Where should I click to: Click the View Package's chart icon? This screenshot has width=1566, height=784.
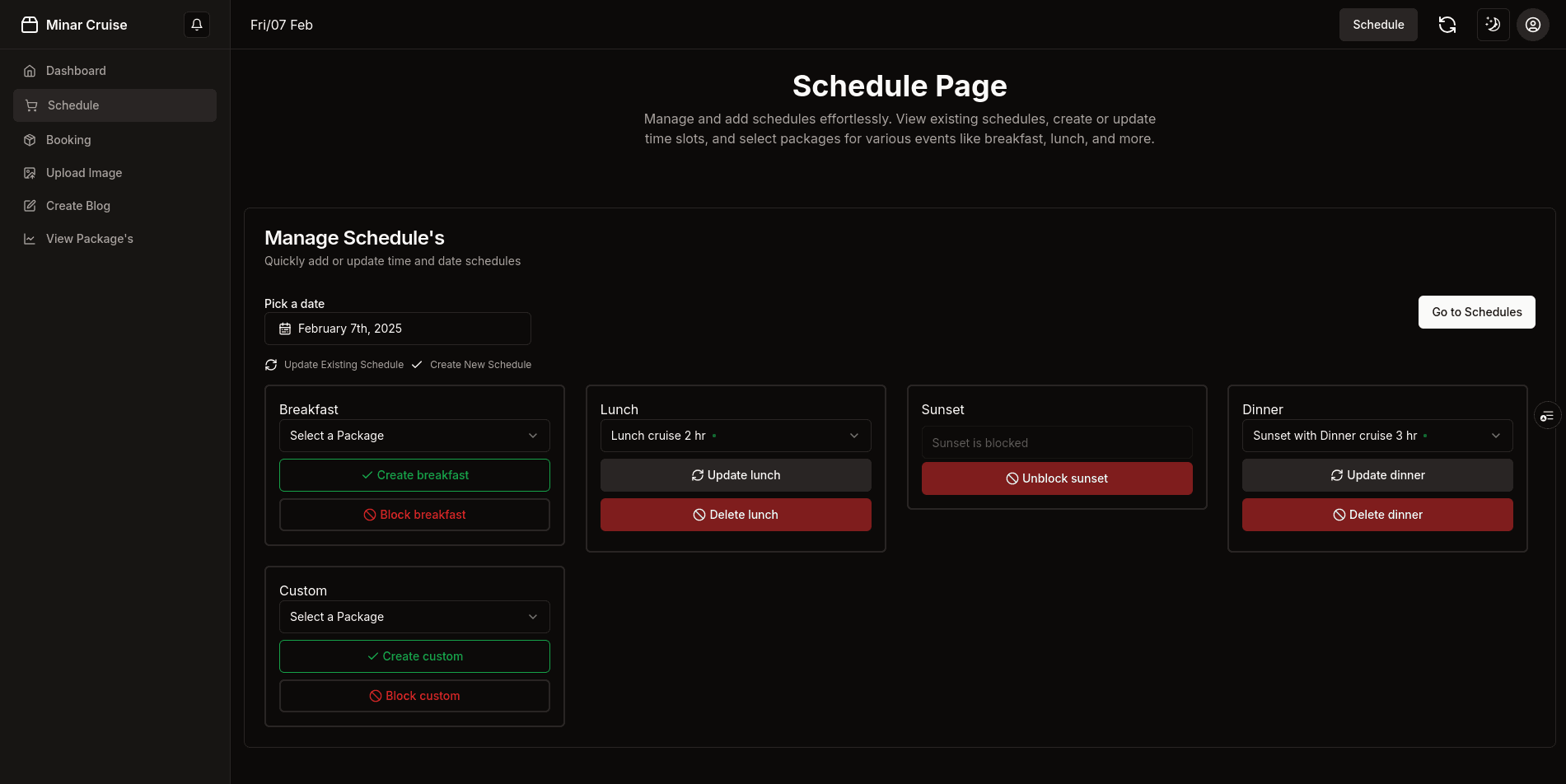click(x=30, y=238)
